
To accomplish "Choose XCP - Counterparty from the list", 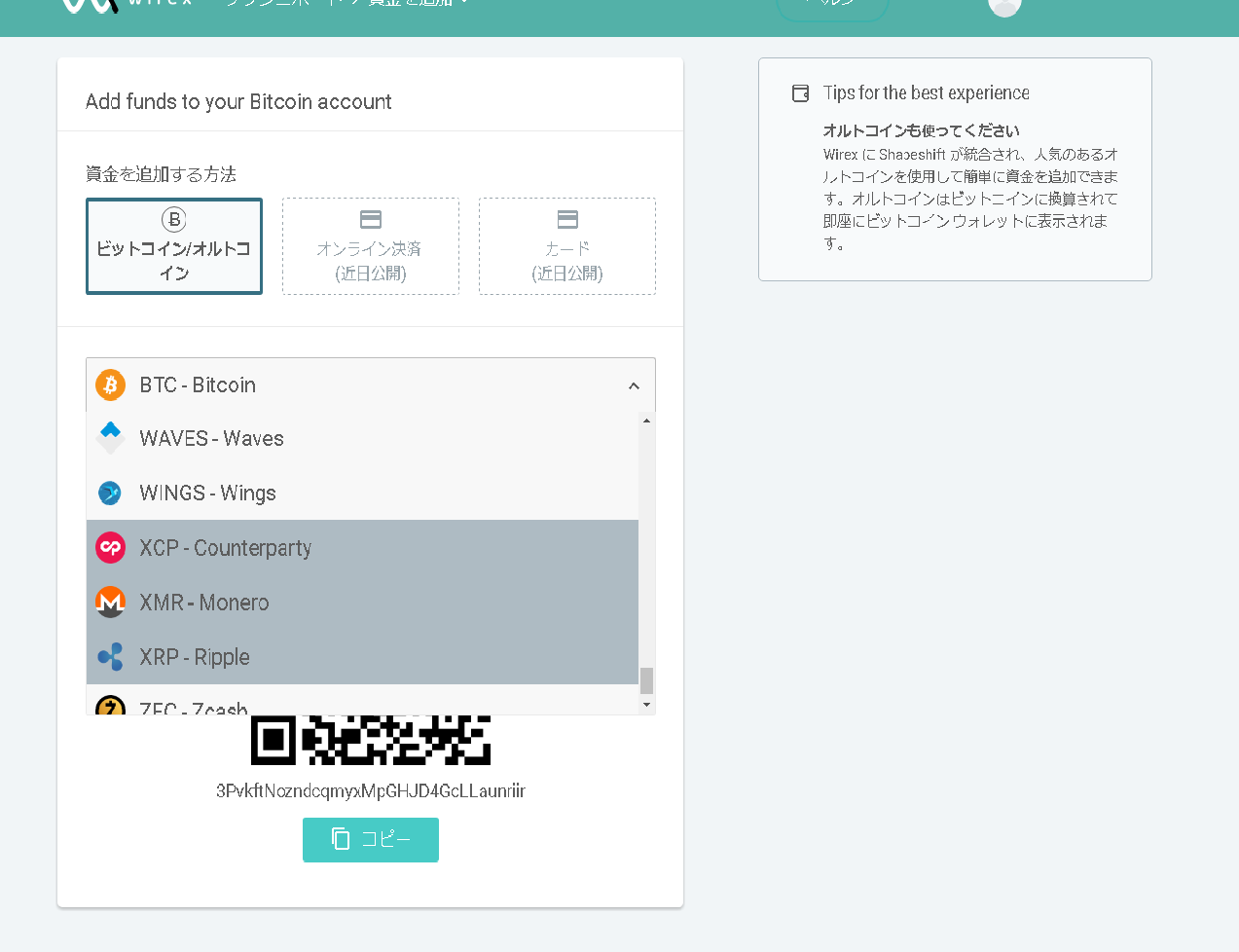I will pos(362,548).
